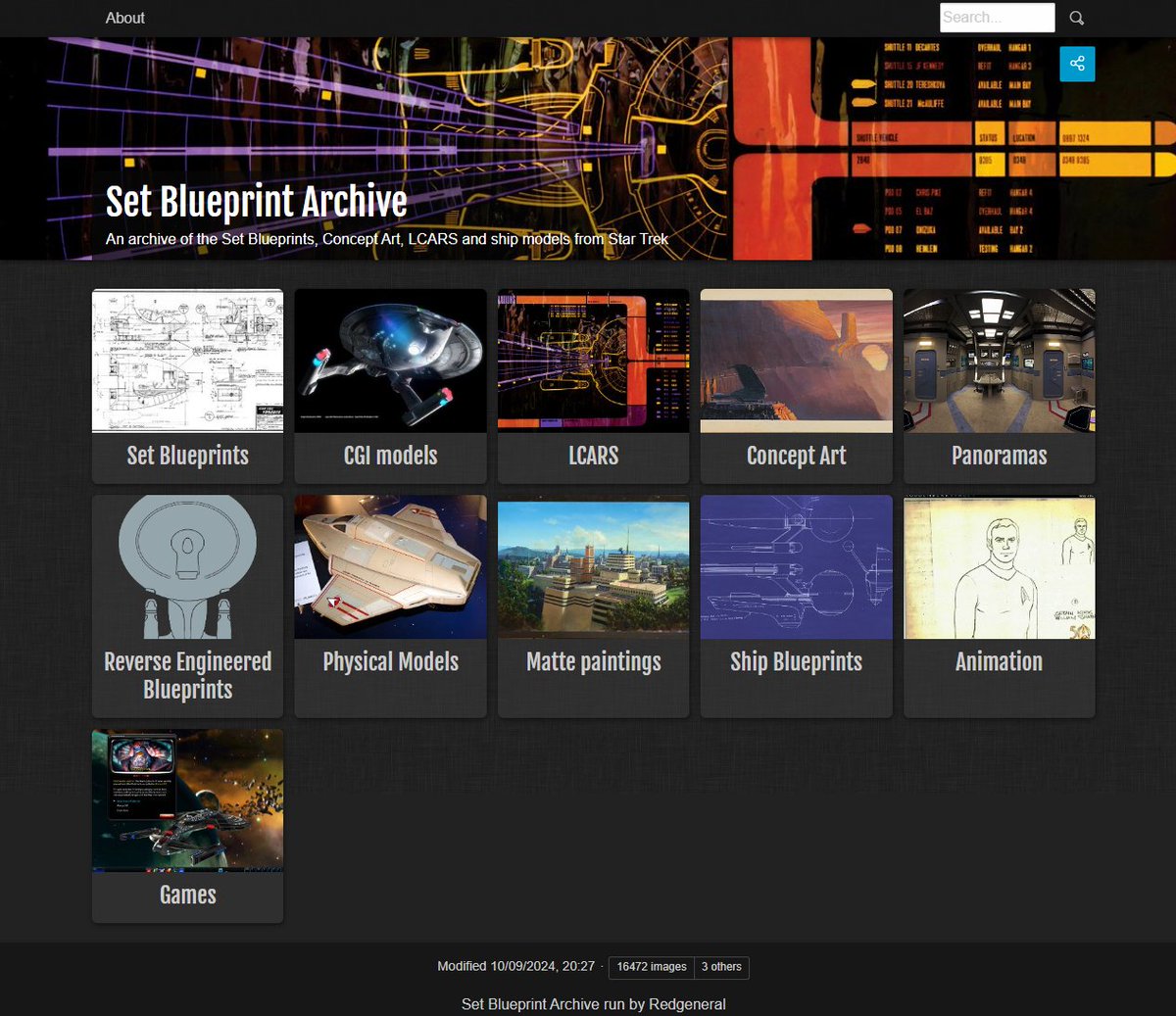Click the Modified 10/09/2024 date text
1176x1016 pixels.
pos(515,966)
